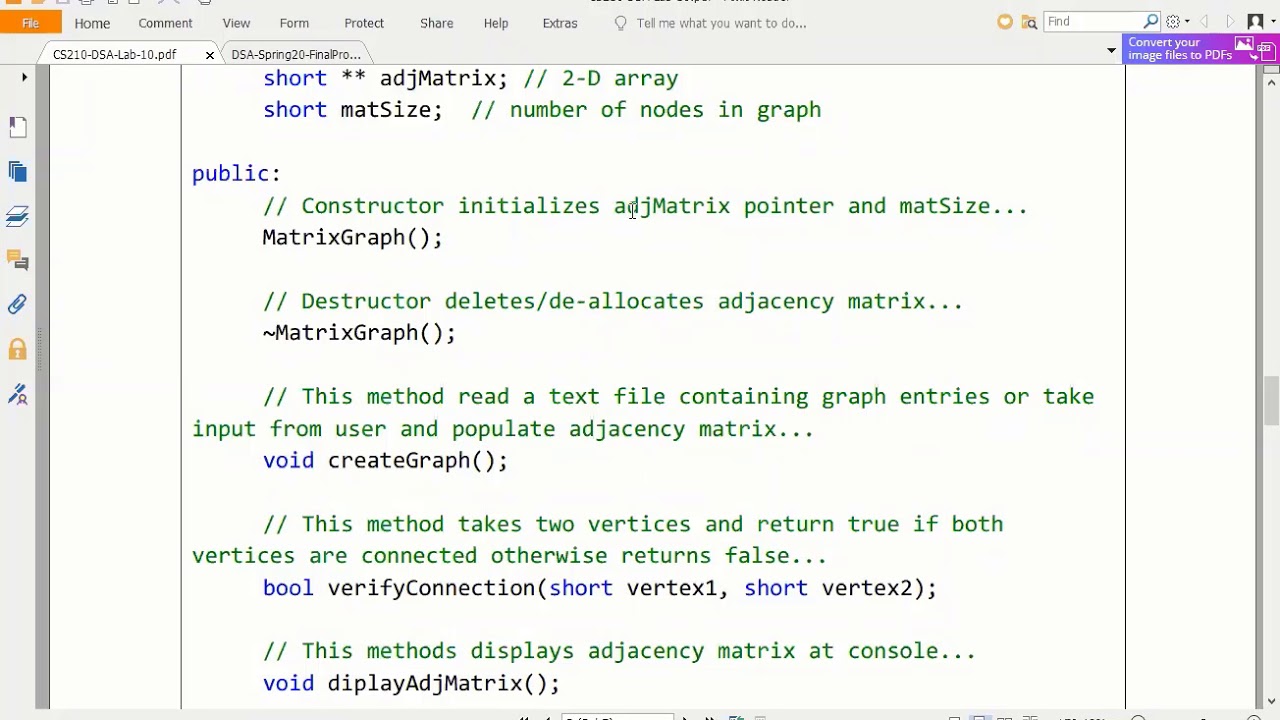Click the "short matSize;" declaration text
The height and width of the screenshot is (720, 1280).
[352, 110]
